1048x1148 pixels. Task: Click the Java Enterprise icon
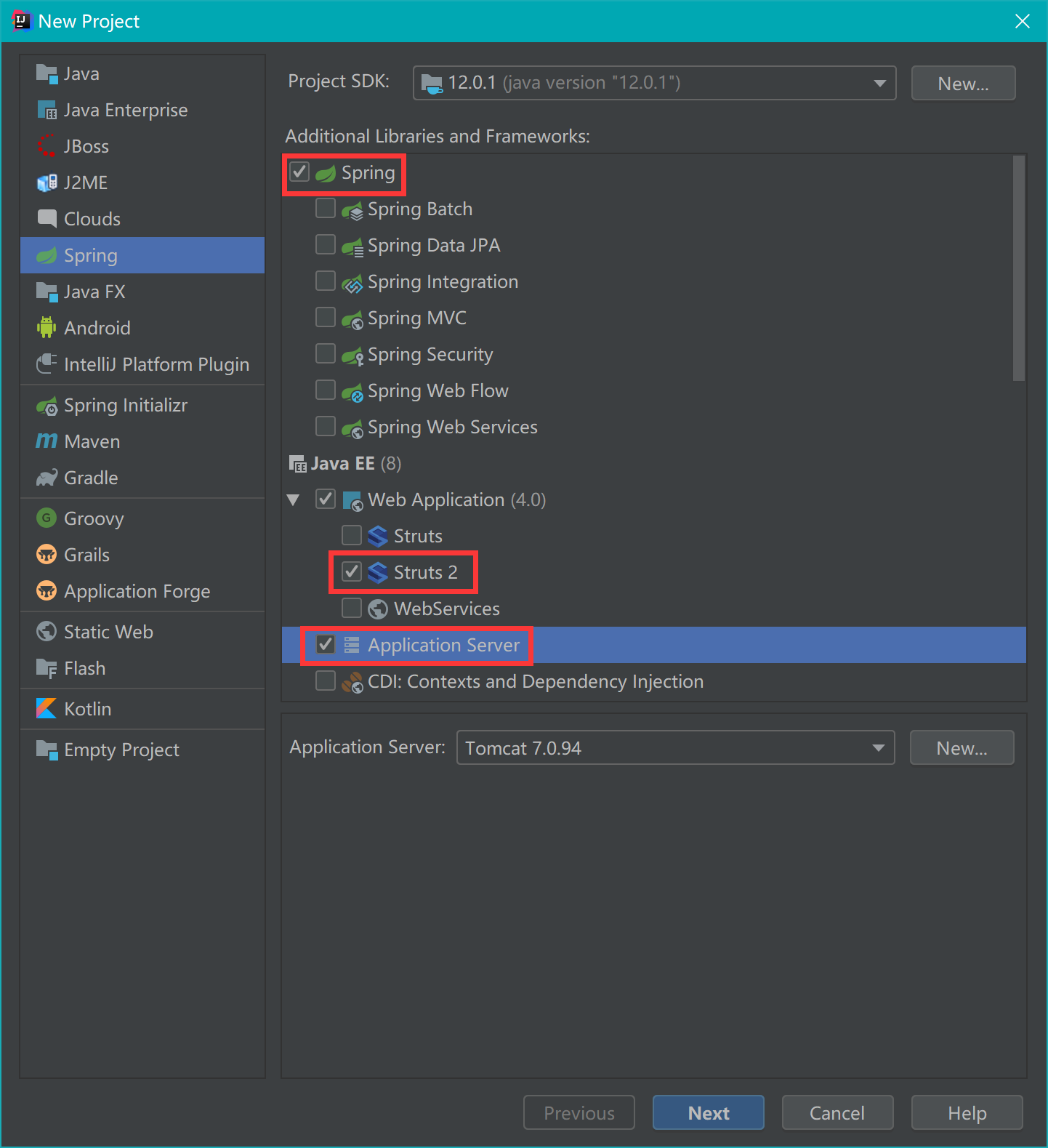tap(47, 110)
